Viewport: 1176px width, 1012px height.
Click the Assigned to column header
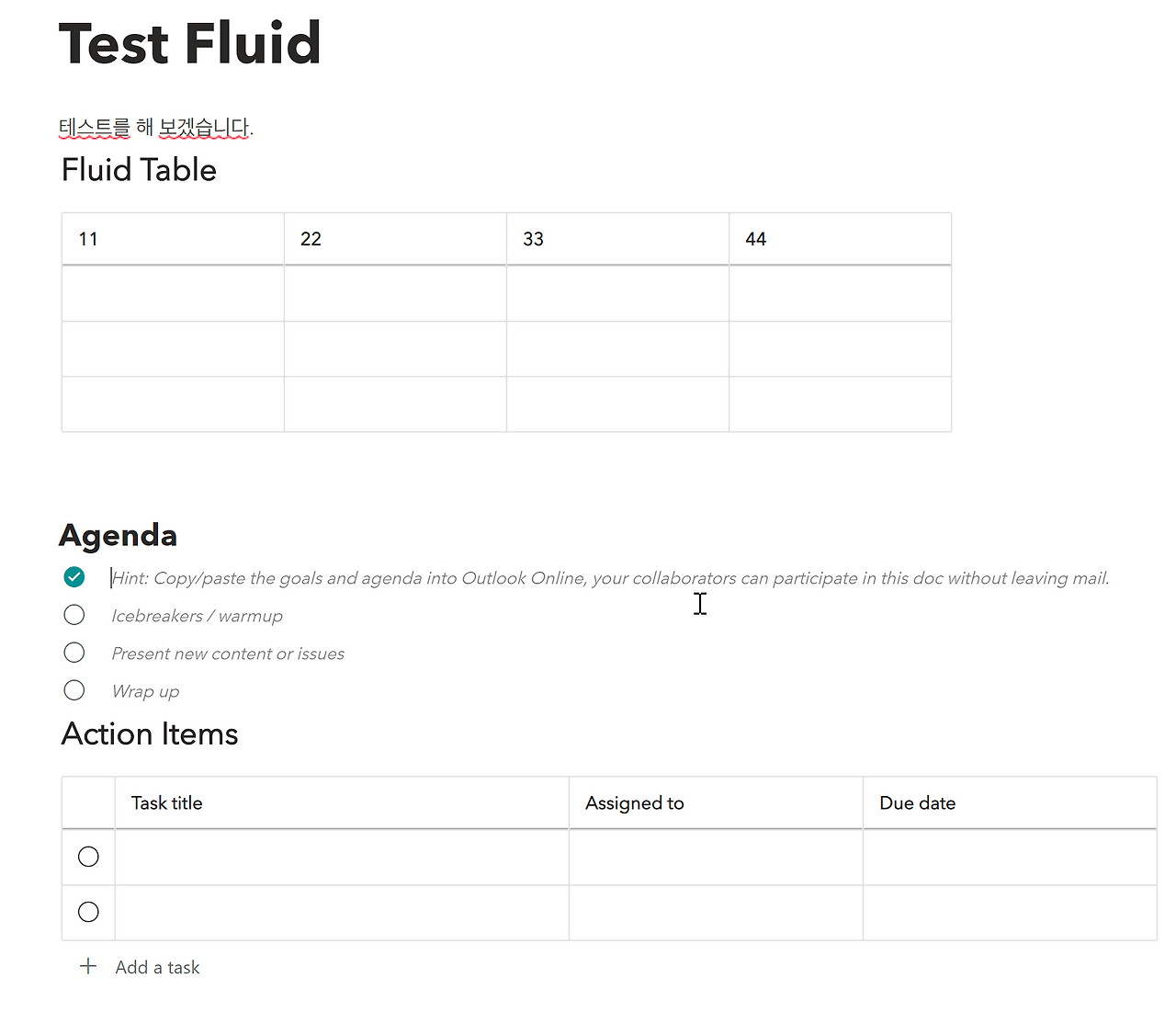pos(634,802)
